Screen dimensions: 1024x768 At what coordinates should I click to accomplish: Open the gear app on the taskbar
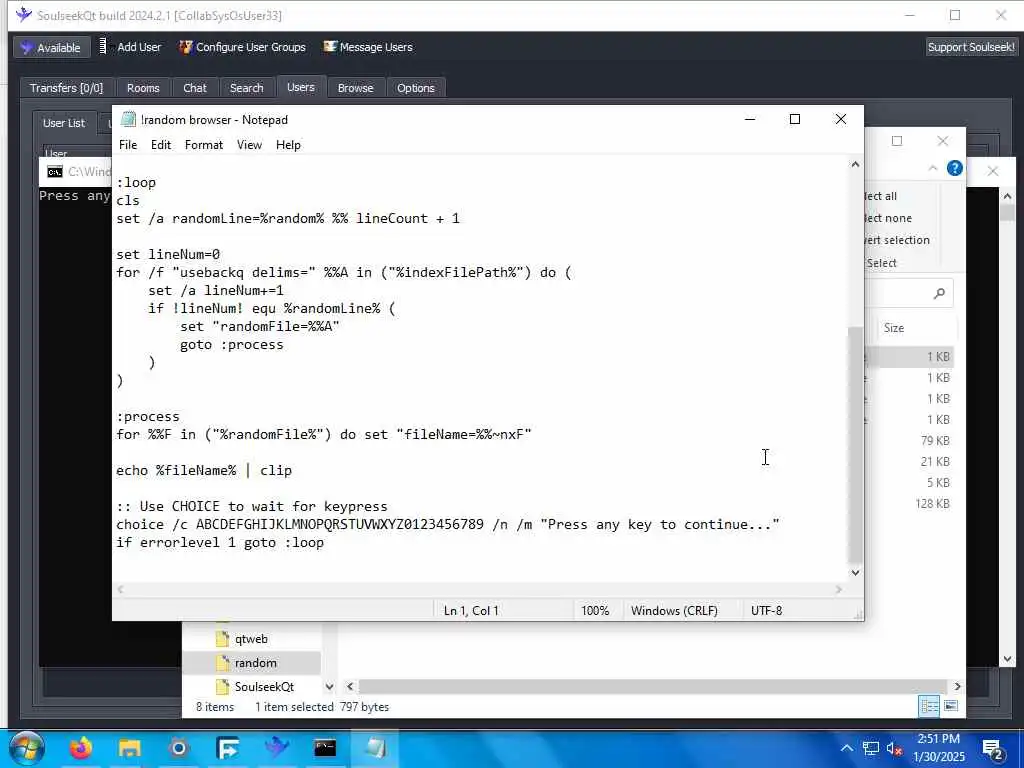tap(178, 748)
